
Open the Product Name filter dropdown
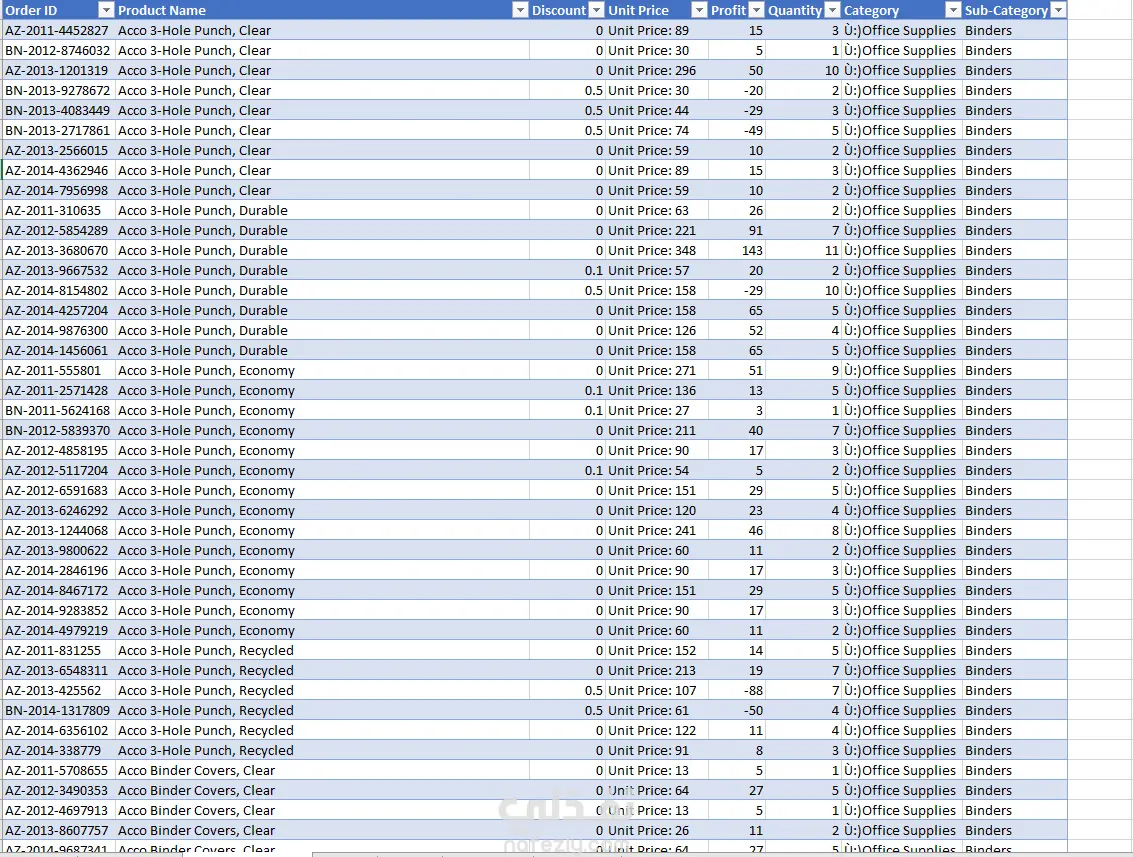tap(520, 10)
